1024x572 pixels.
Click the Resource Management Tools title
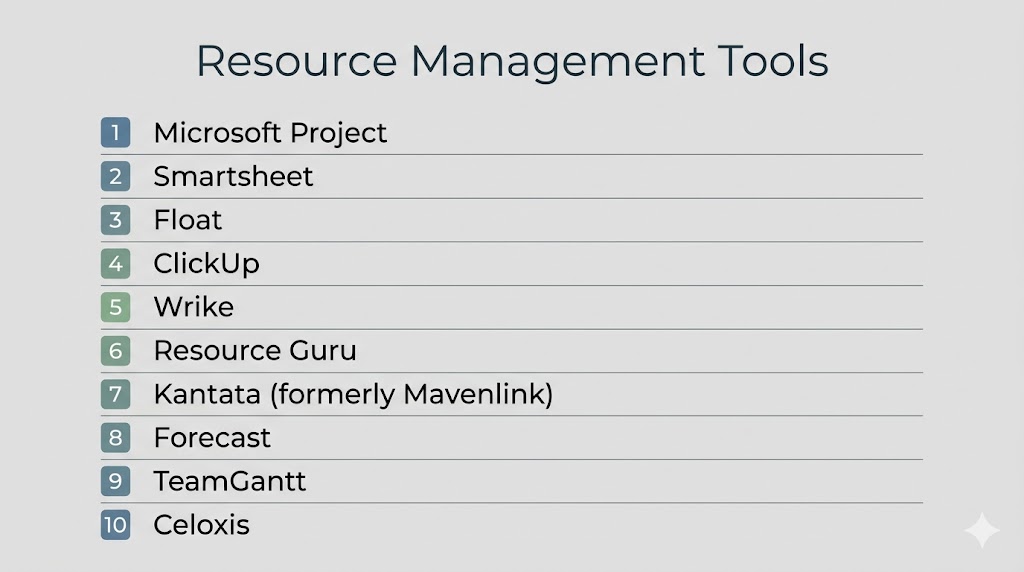point(512,62)
